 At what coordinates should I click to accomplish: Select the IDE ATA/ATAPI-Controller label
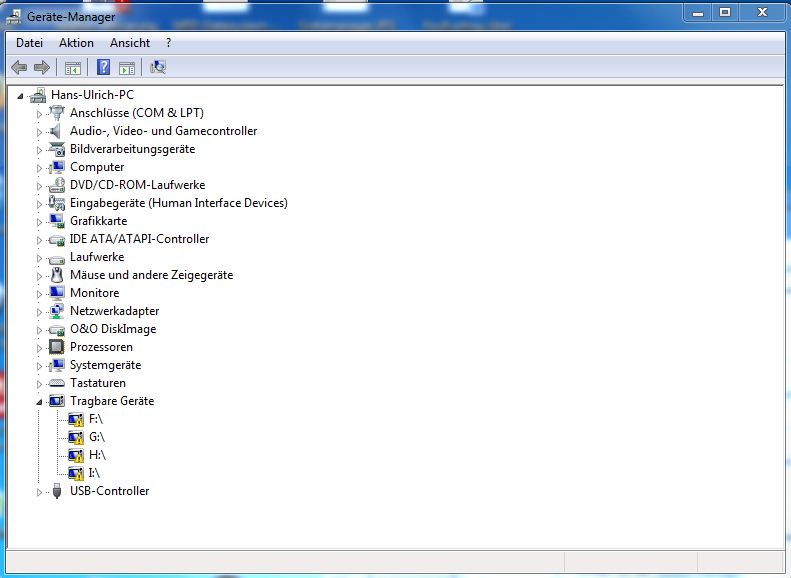[x=139, y=239]
